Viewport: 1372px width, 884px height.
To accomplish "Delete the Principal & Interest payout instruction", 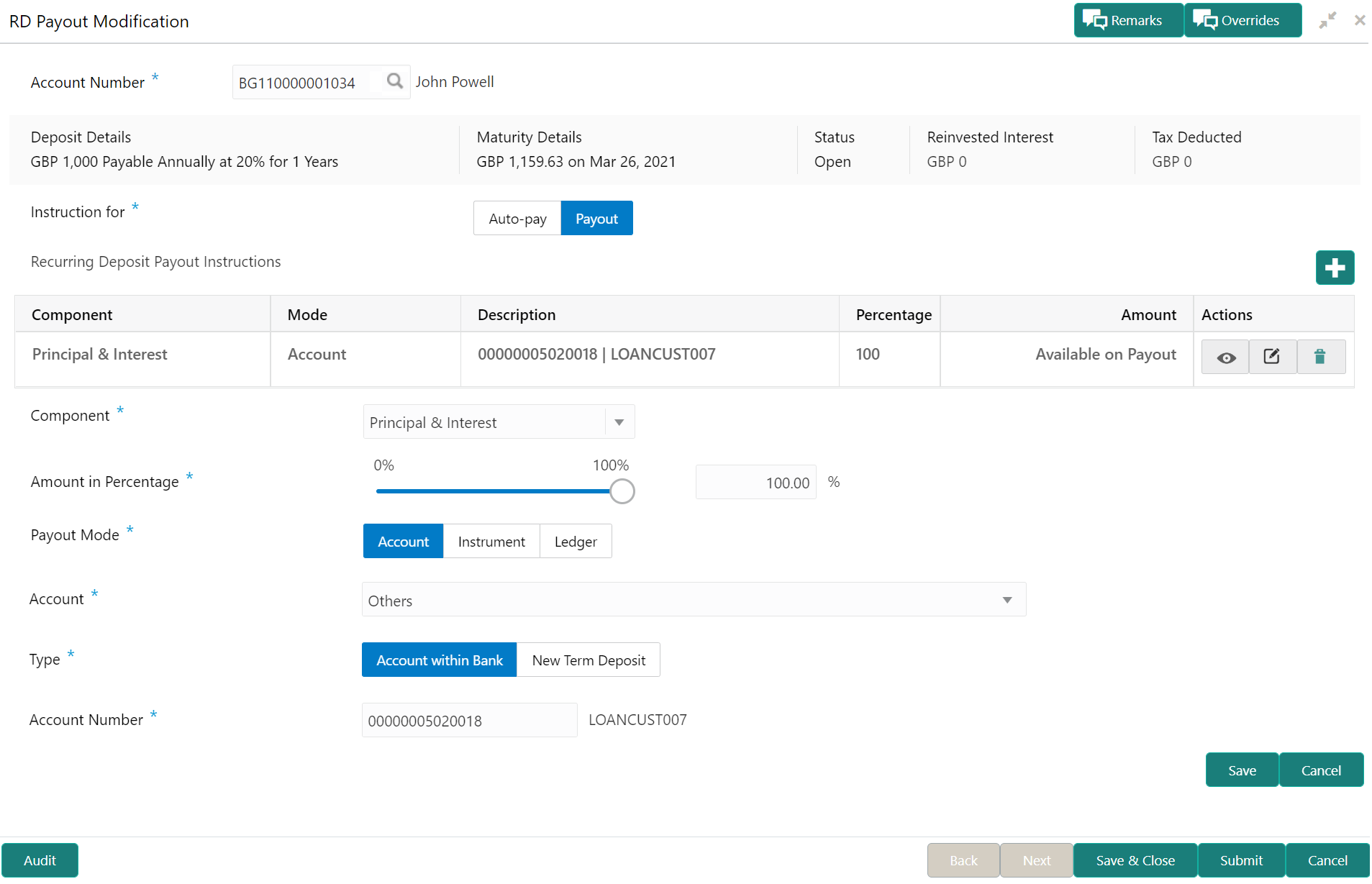I will 1320,357.
